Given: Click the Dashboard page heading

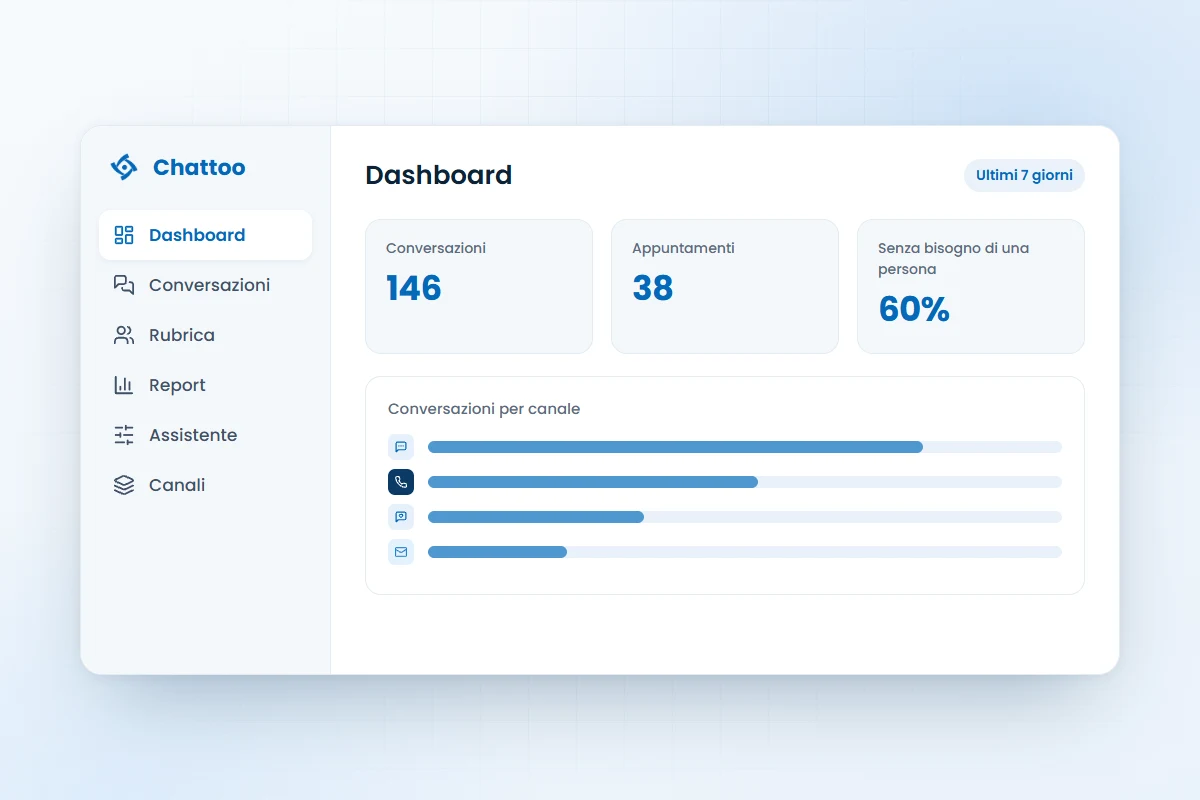Looking at the screenshot, I should pyautogui.click(x=438, y=175).
